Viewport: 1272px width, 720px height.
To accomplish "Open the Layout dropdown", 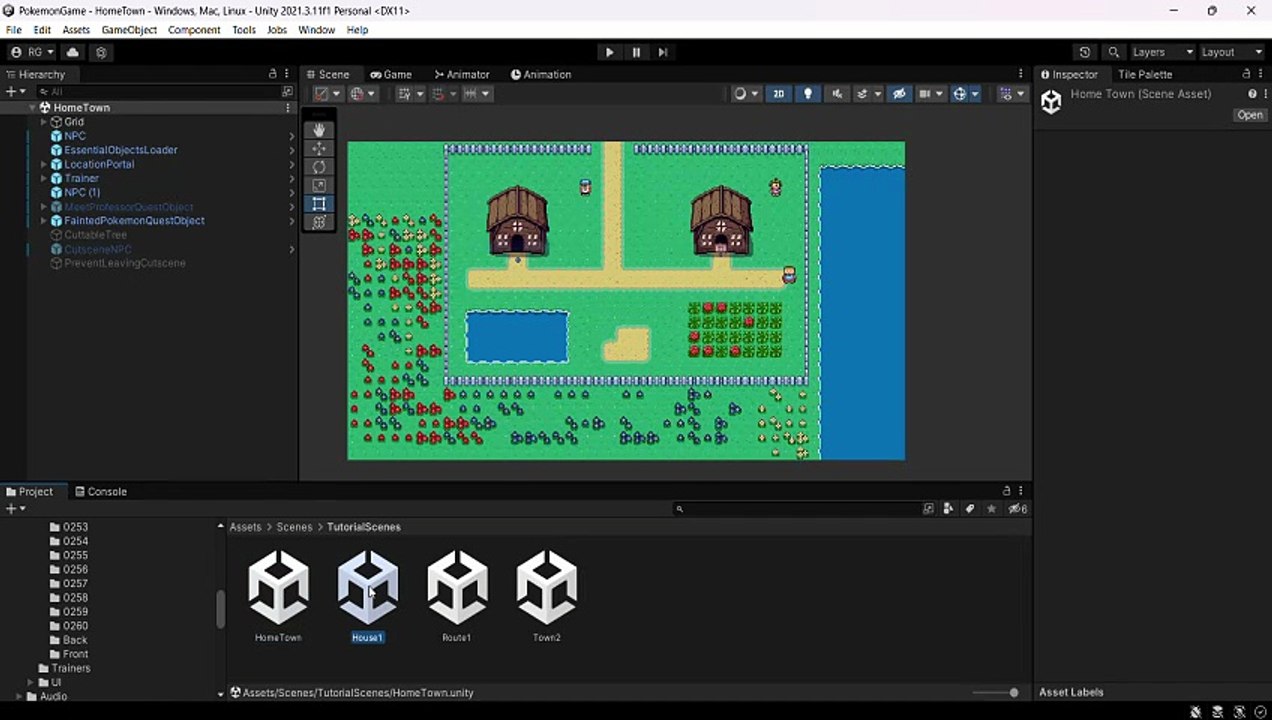I will pyautogui.click(x=1230, y=52).
